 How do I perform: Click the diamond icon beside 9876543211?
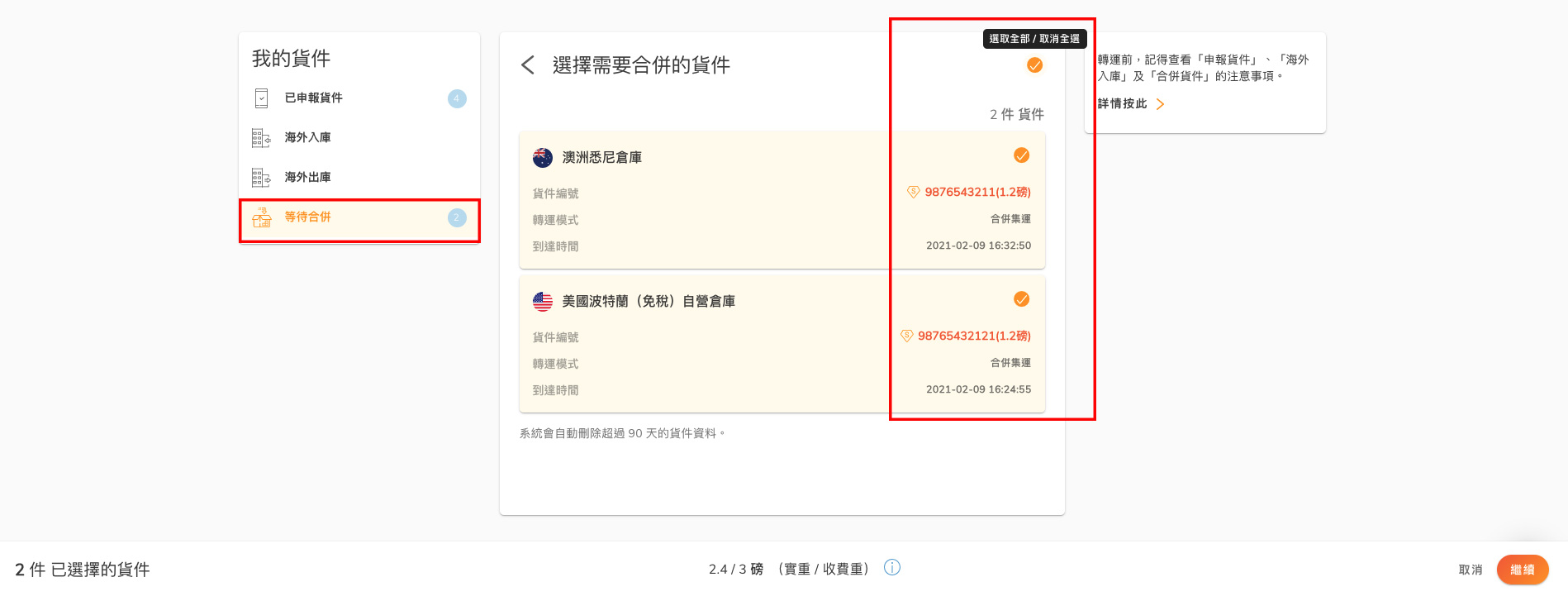tap(913, 192)
